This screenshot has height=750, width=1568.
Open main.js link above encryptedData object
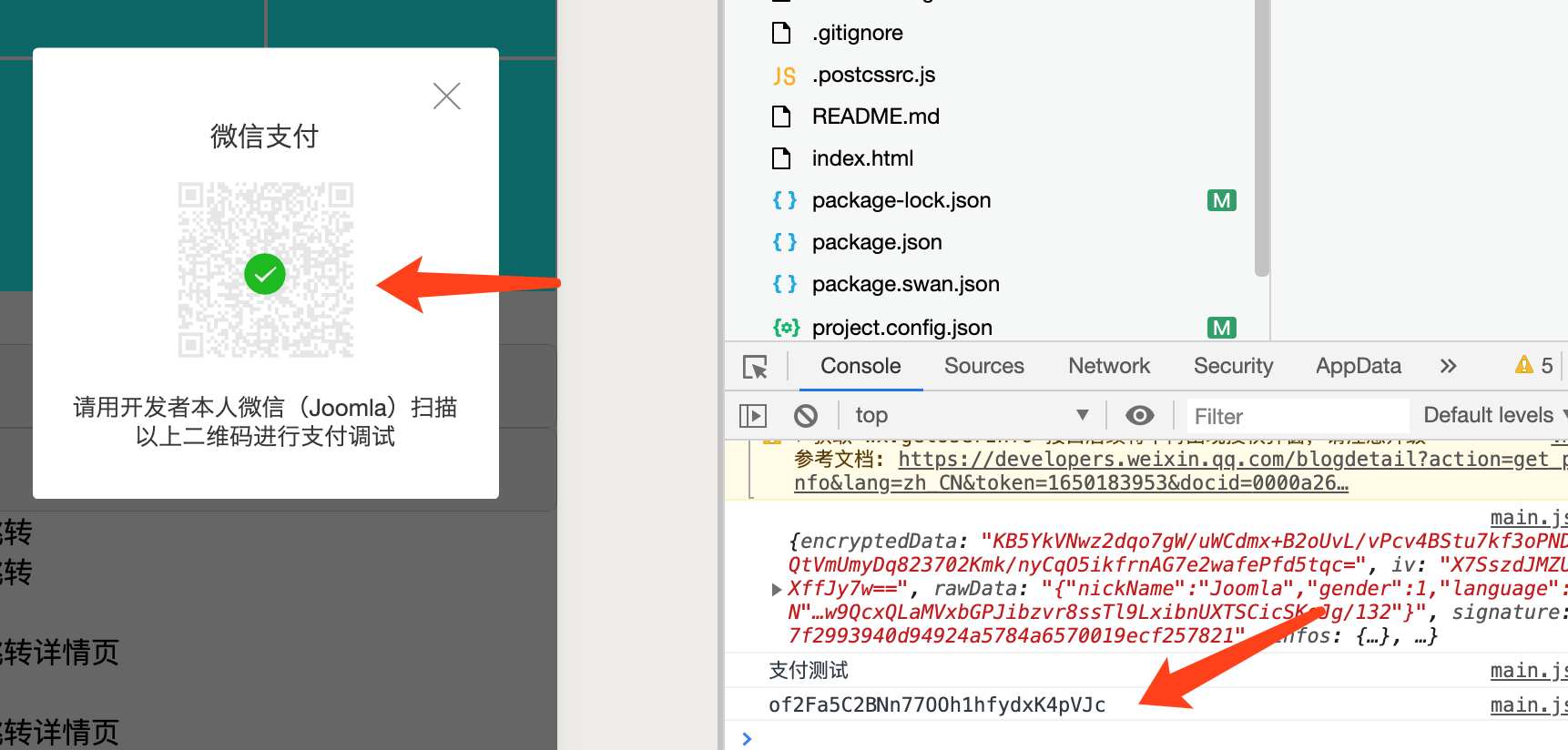point(1528,518)
